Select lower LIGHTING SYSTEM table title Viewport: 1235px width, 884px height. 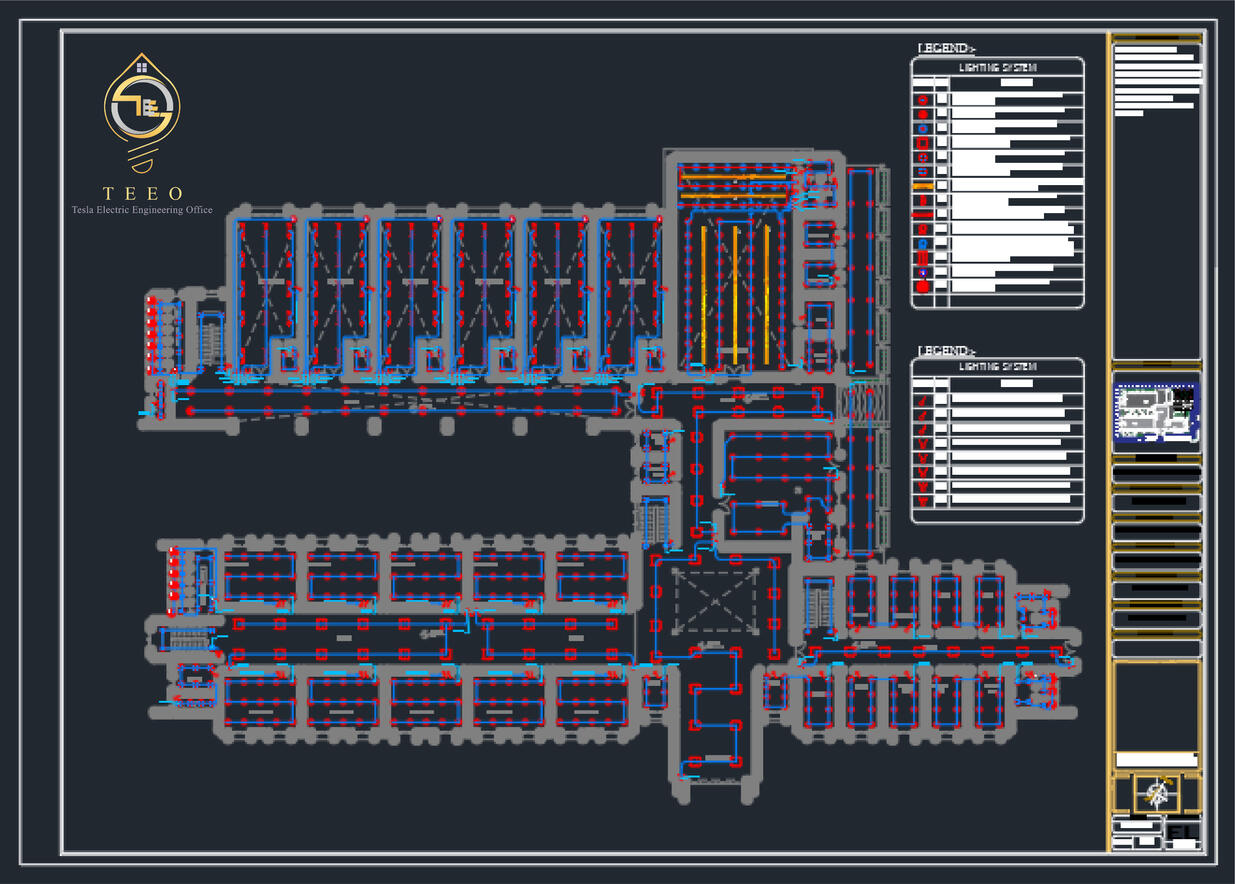tap(997, 367)
